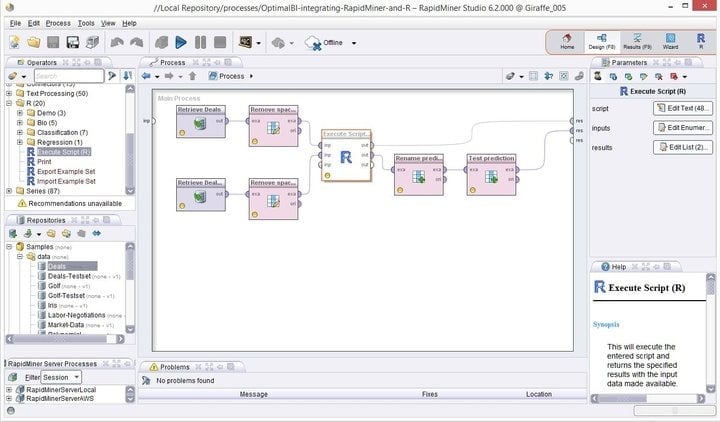Switch to Results (F9) perspective
The image size is (720, 422).
[x=637, y=42]
